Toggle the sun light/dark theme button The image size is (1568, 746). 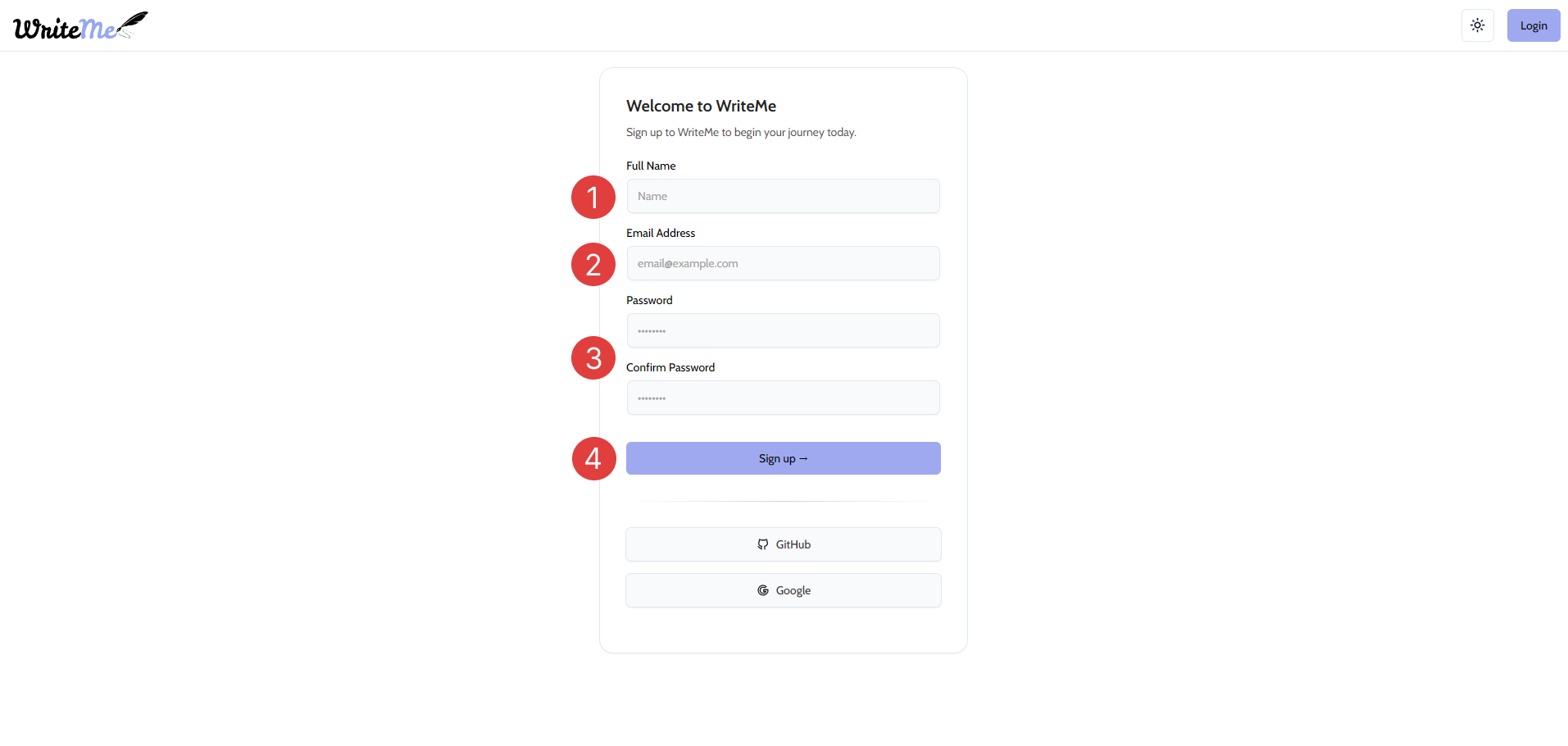tap(1477, 25)
